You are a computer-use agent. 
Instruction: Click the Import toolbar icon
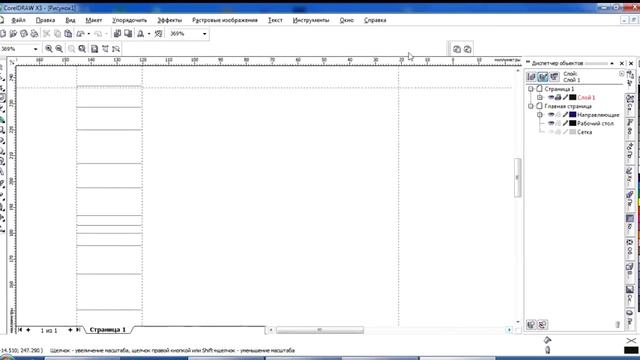[x=118, y=34]
